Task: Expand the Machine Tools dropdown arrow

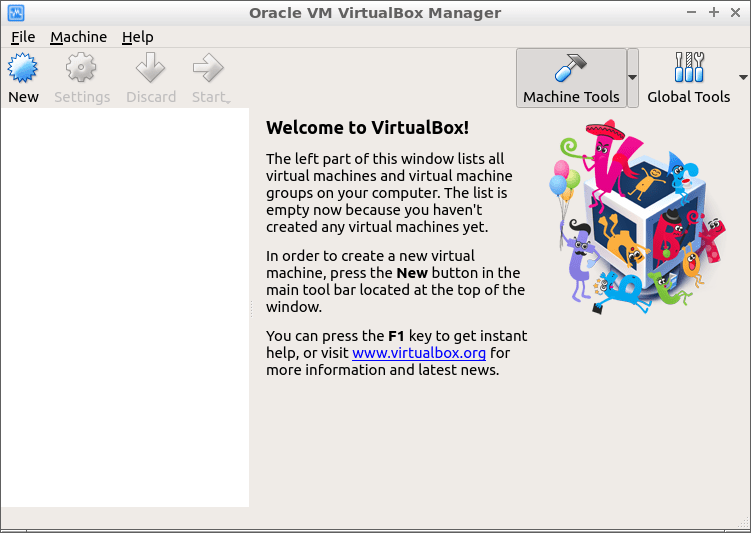Action: [633, 78]
